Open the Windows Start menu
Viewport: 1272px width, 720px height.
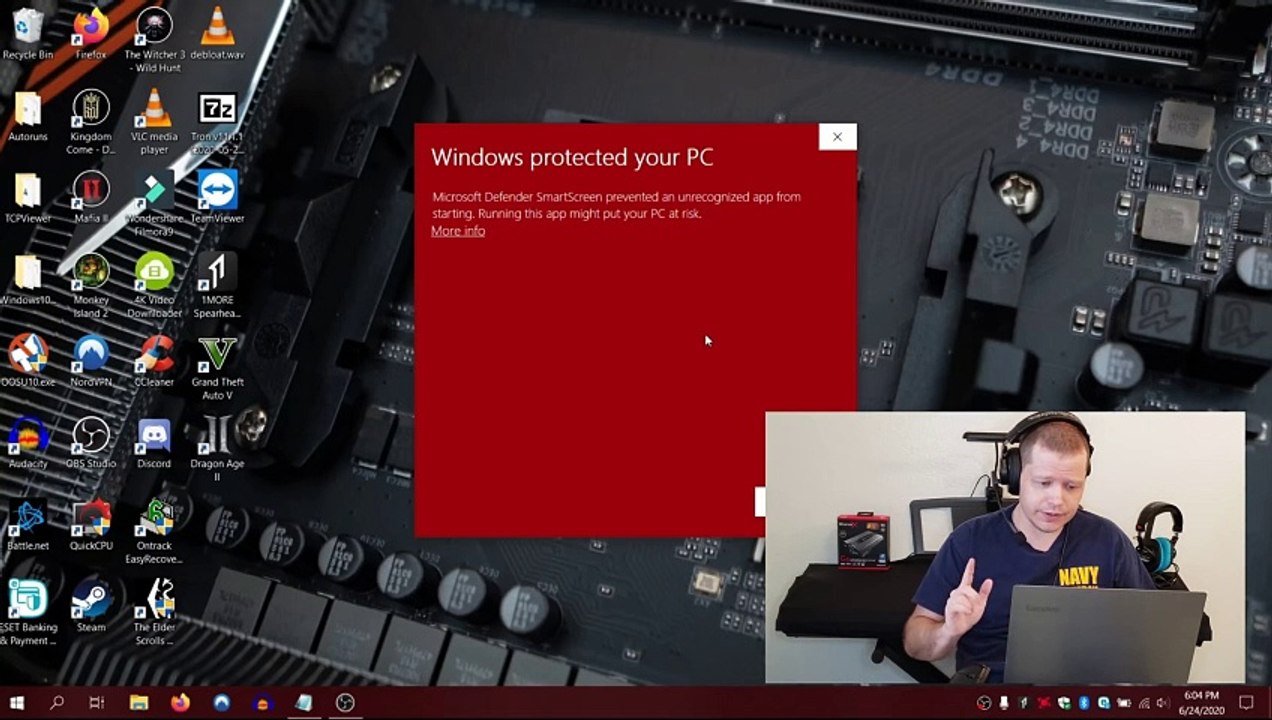click(x=17, y=702)
